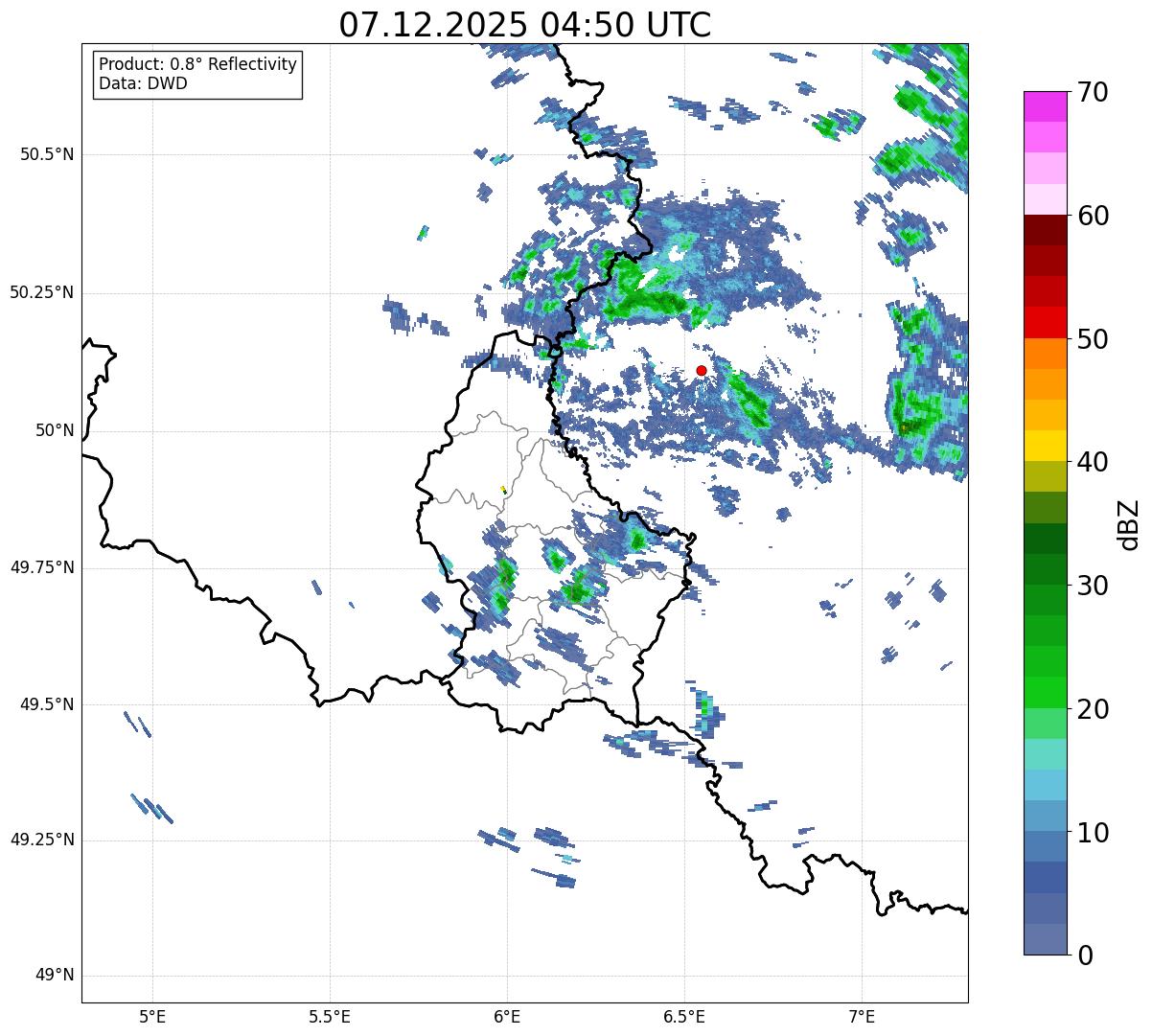Screen dimensions: 1152x1036
Task: Click the 5°E longitude label
Action: [x=152, y=1016]
